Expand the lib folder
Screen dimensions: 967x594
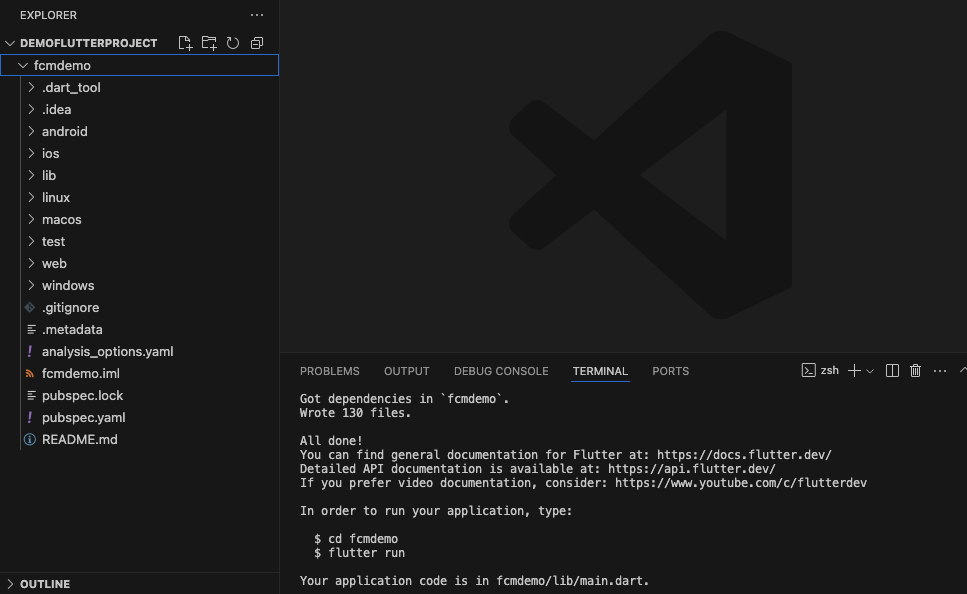coord(49,175)
